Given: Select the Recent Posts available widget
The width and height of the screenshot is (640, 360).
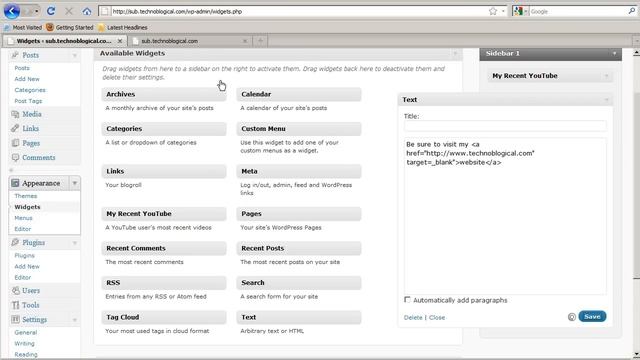Looking at the screenshot, I should pos(299,248).
